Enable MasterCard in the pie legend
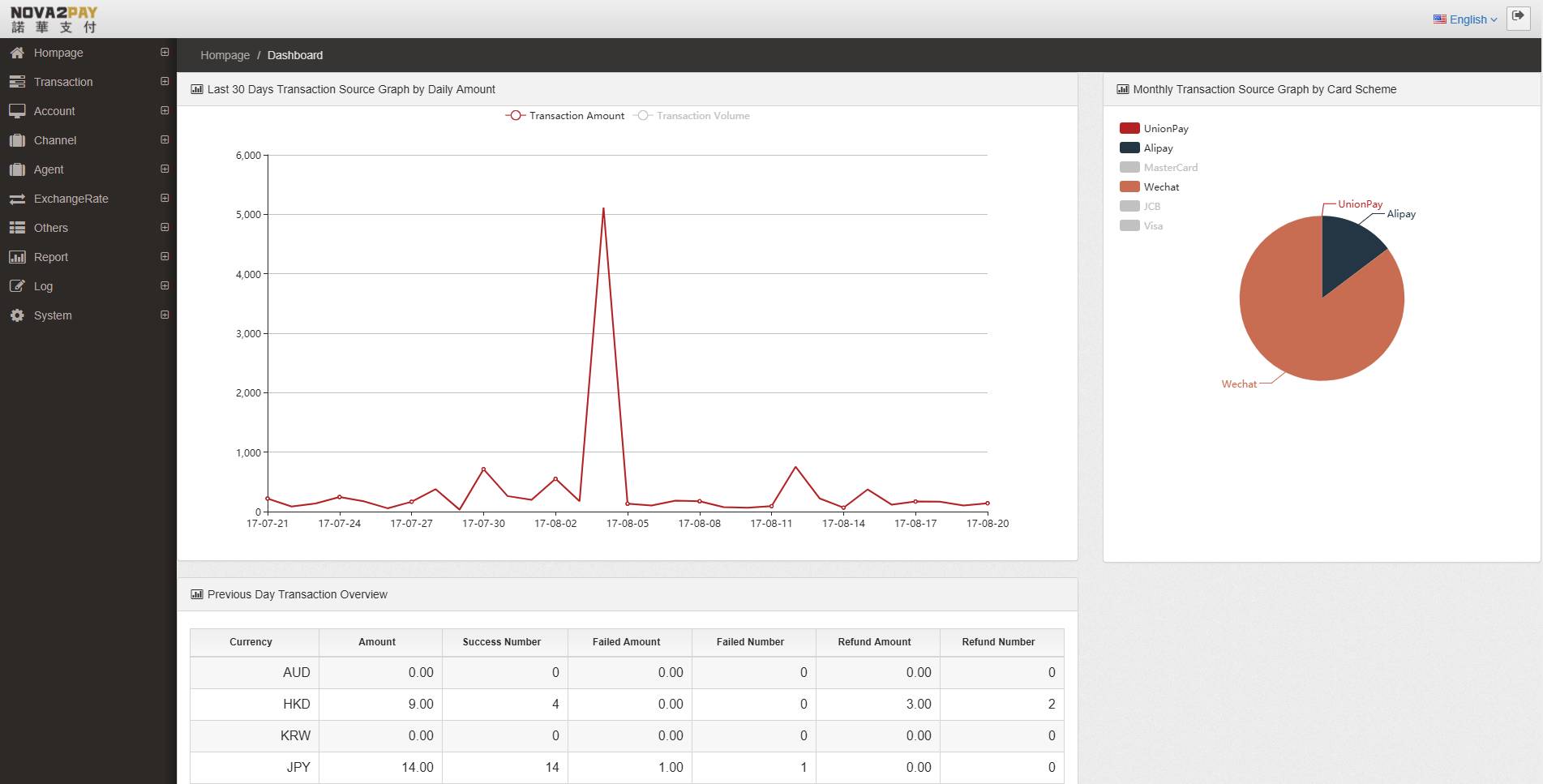Image resolution: width=1543 pixels, height=784 pixels. click(1159, 168)
